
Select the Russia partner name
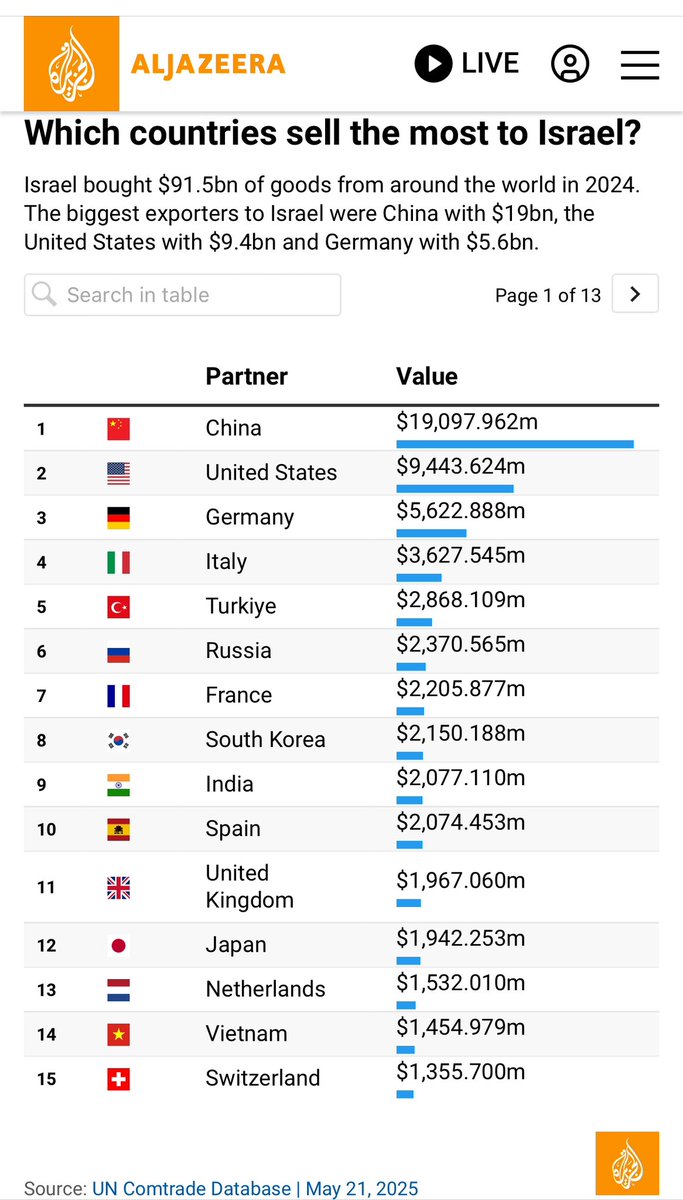238,651
